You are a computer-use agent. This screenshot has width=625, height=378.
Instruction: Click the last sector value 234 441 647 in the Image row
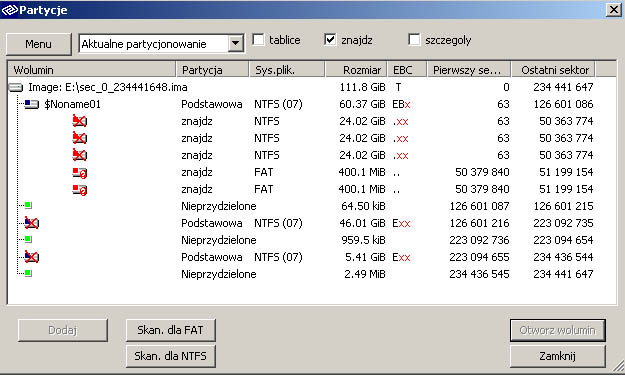pyautogui.click(x=563, y=87)
